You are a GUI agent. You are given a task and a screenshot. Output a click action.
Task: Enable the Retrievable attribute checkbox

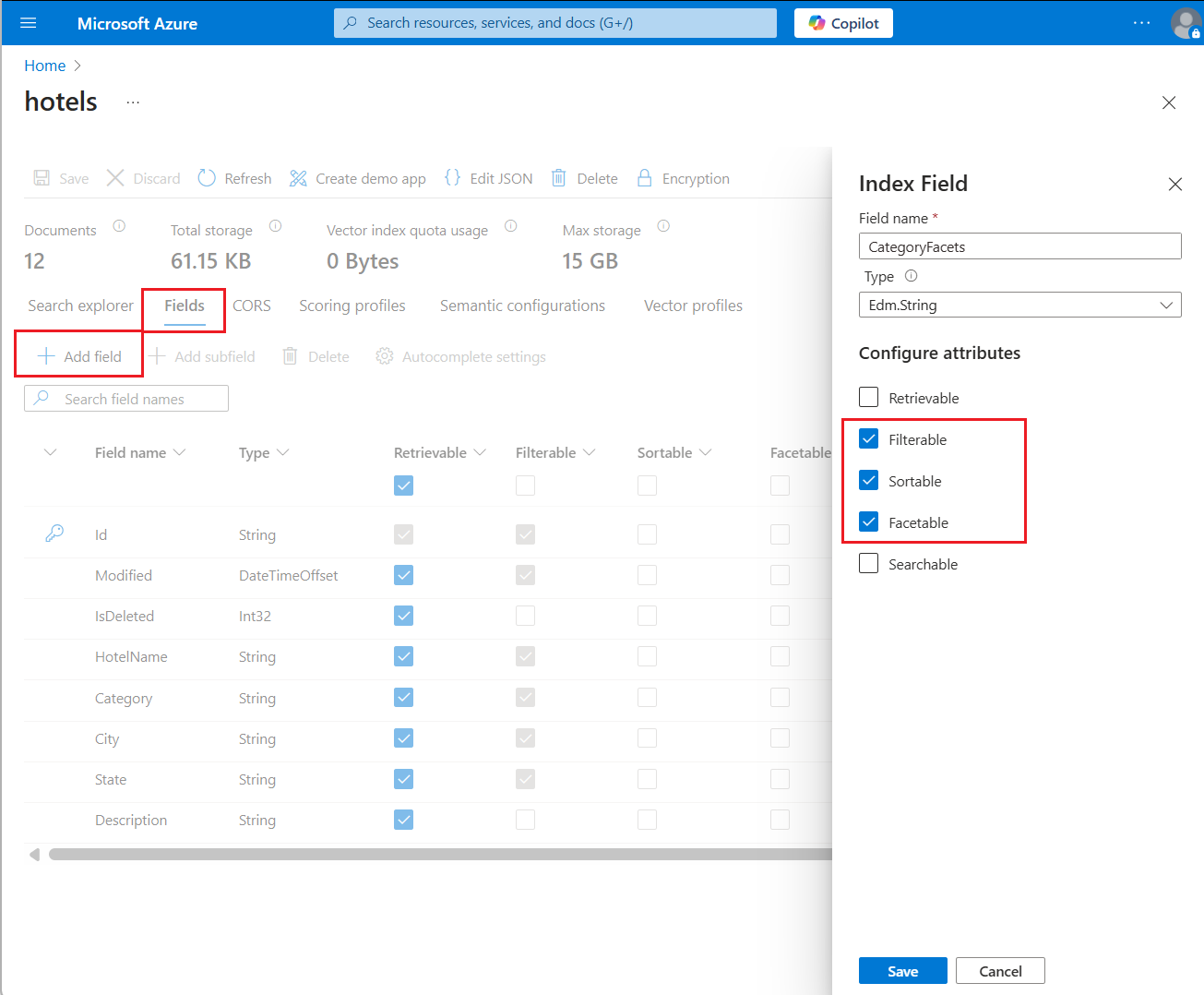(x=869, y=398)
